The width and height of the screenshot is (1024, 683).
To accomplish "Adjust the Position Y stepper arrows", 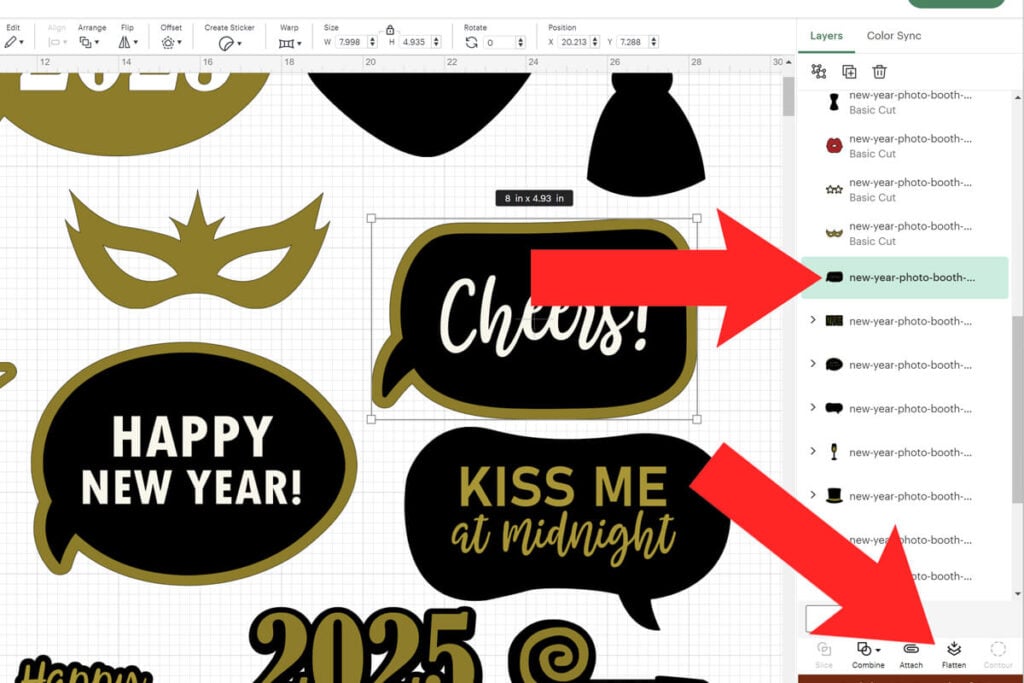I will 654,42.
